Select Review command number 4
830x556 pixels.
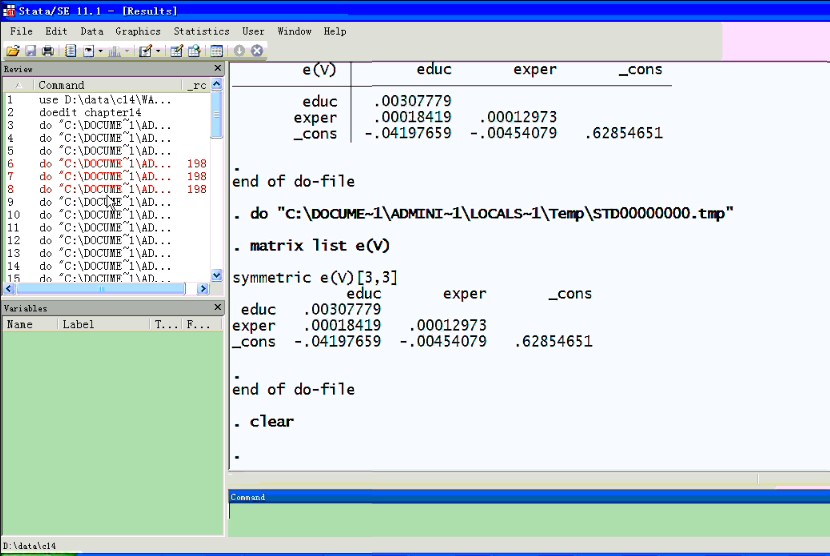(106, 138)
